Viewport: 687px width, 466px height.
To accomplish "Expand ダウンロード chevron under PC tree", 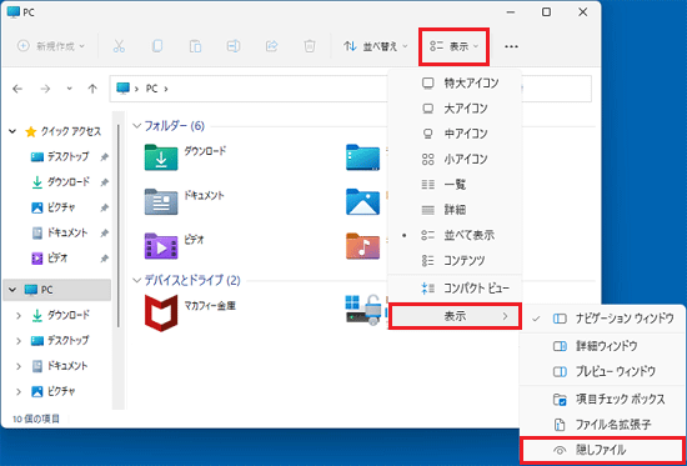I will click(18, 315).
